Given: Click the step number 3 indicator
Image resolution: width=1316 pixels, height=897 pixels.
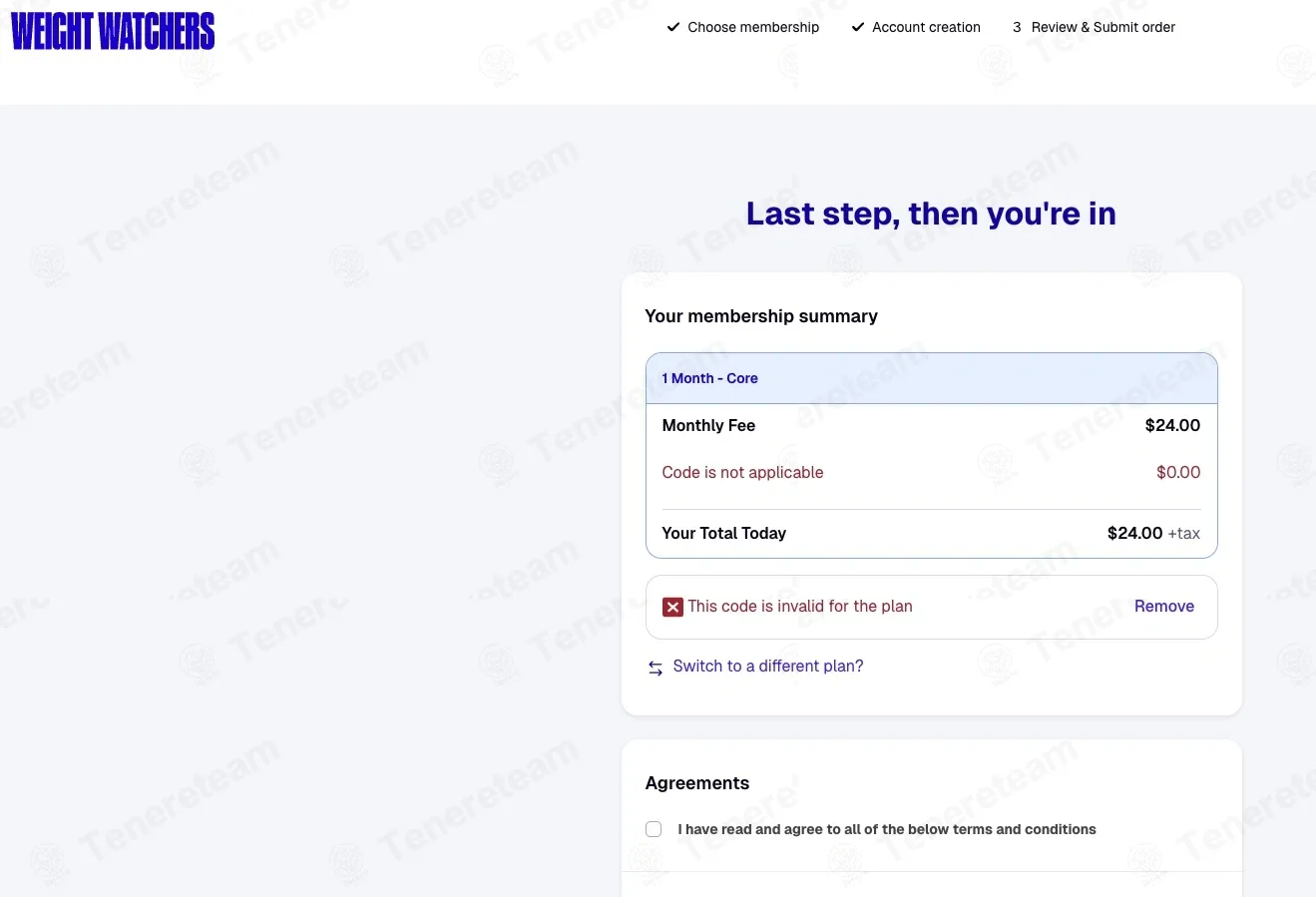Looking at the screenshot, I should 1017,27.
